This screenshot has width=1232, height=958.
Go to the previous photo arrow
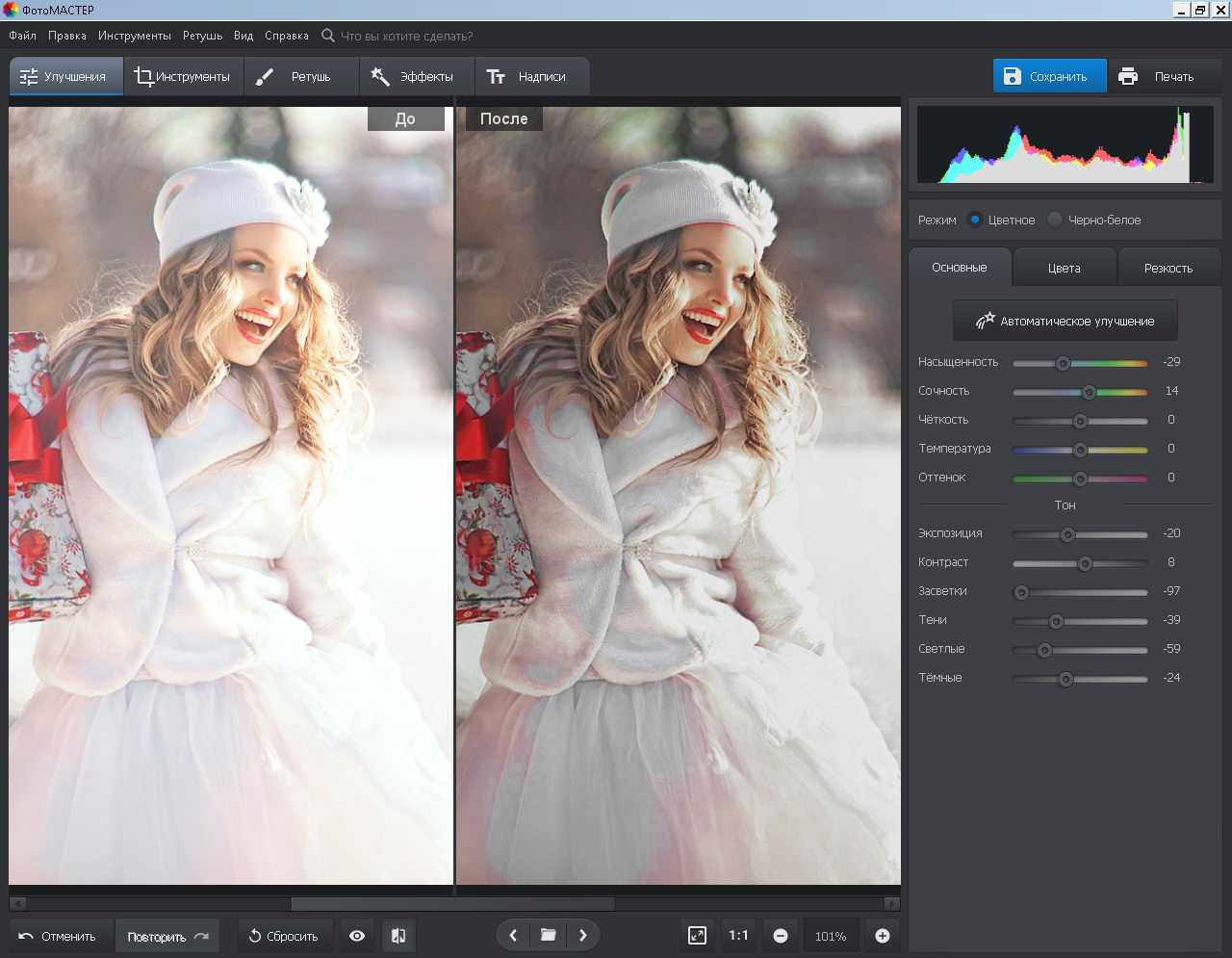click(513, 935)
